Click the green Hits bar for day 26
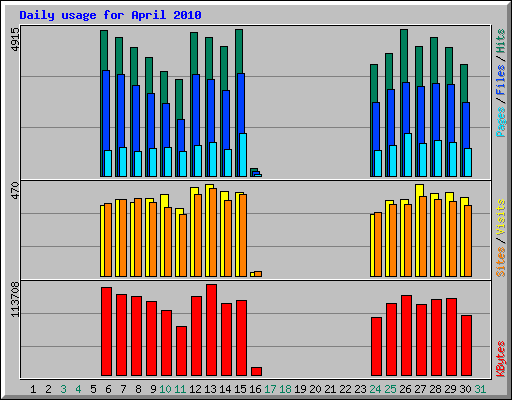 pyautogui.click(x=404, y=55)
